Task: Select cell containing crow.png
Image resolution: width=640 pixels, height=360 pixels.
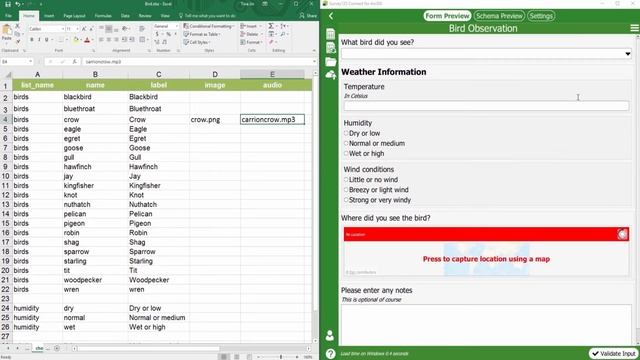Action: coord(215,120)
